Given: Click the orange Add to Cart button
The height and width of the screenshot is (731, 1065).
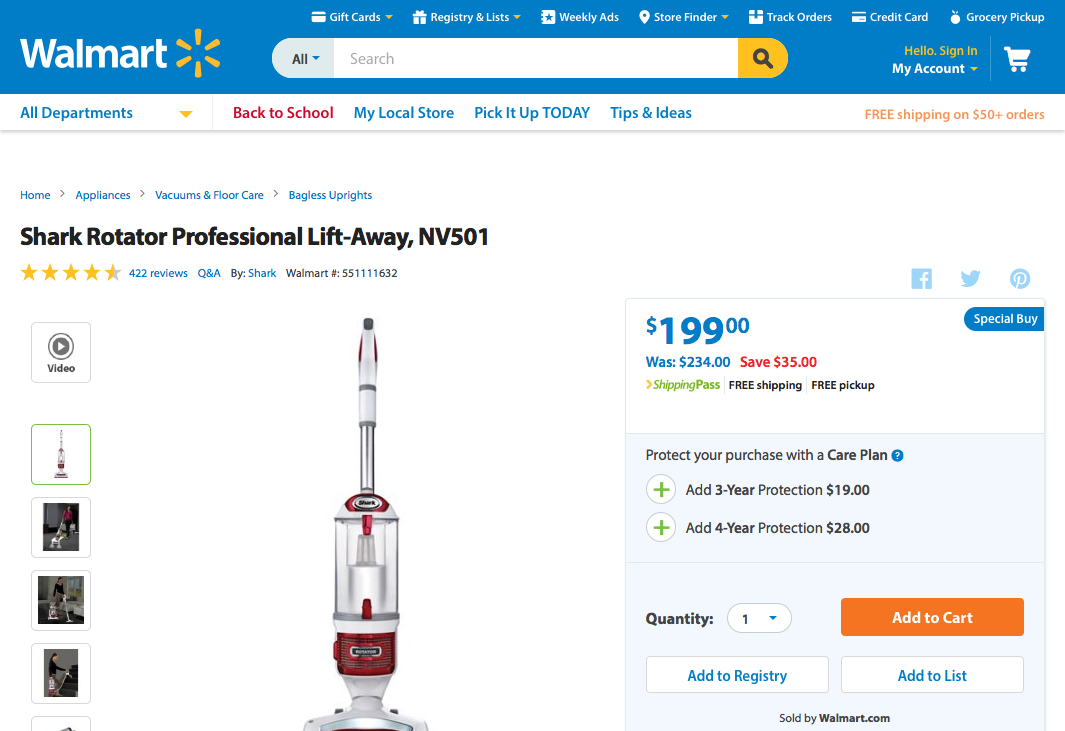Looking at the screenshot, I should (x=932, y=617).
